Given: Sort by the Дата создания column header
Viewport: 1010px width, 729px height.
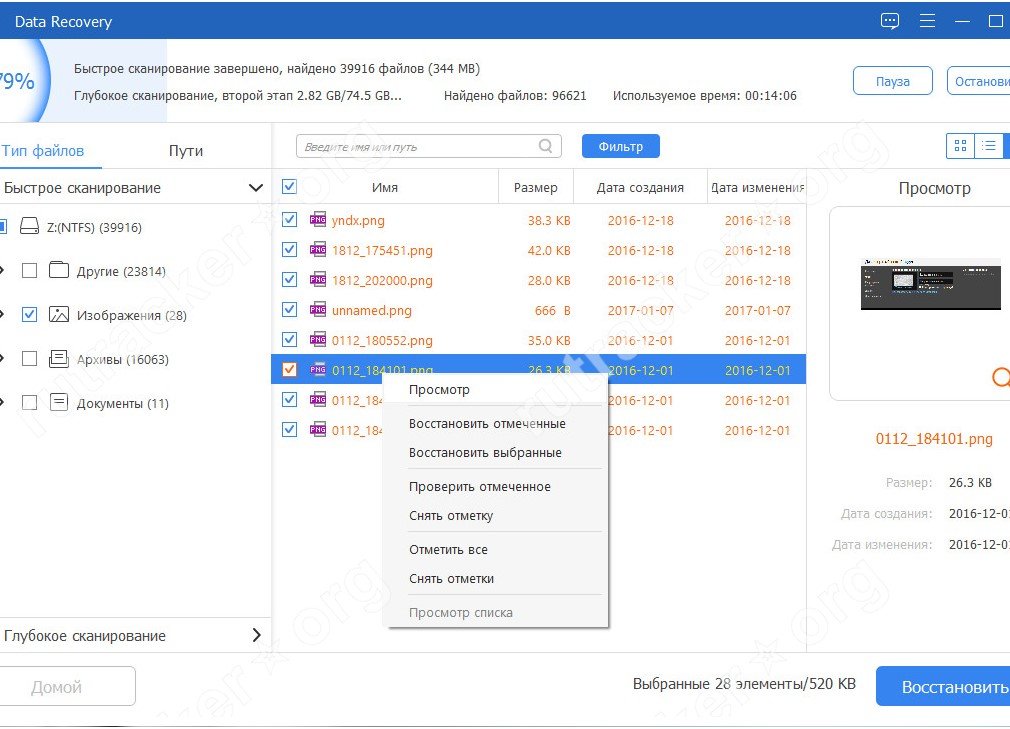Looking at the screenshot, I should click(x=640, y=187).
